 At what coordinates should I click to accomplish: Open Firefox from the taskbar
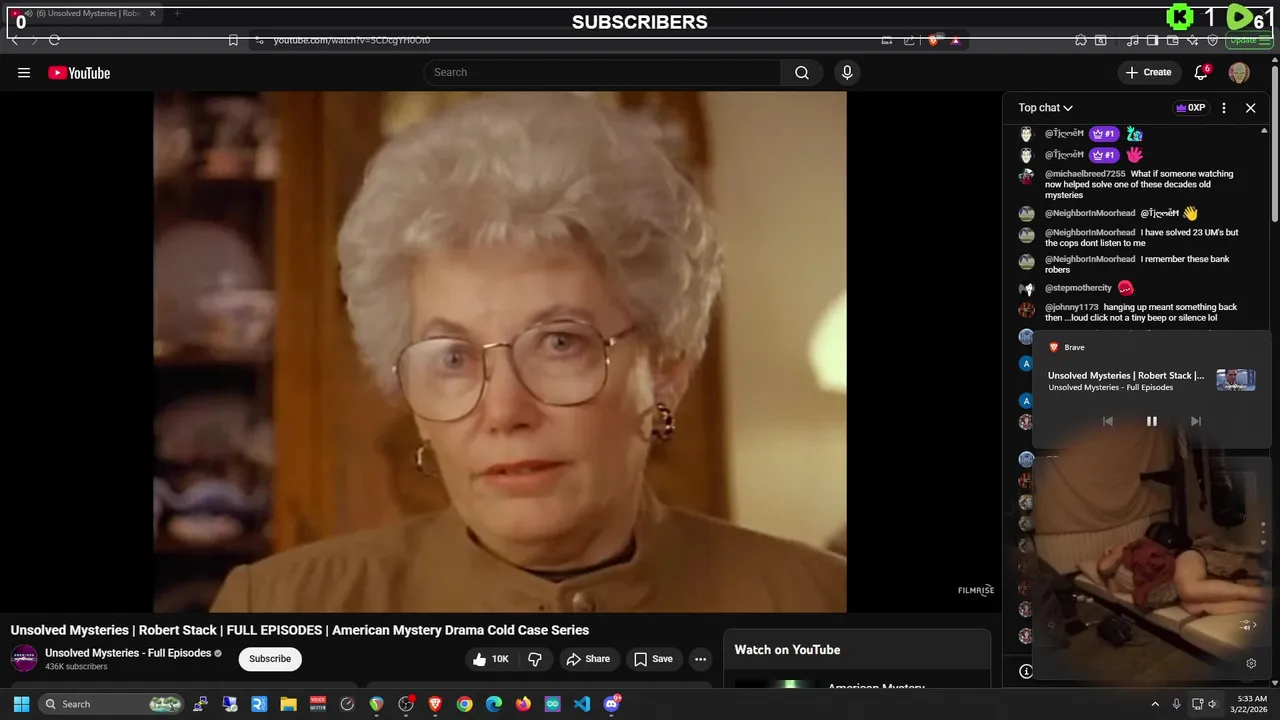click(x=523, y=704)
